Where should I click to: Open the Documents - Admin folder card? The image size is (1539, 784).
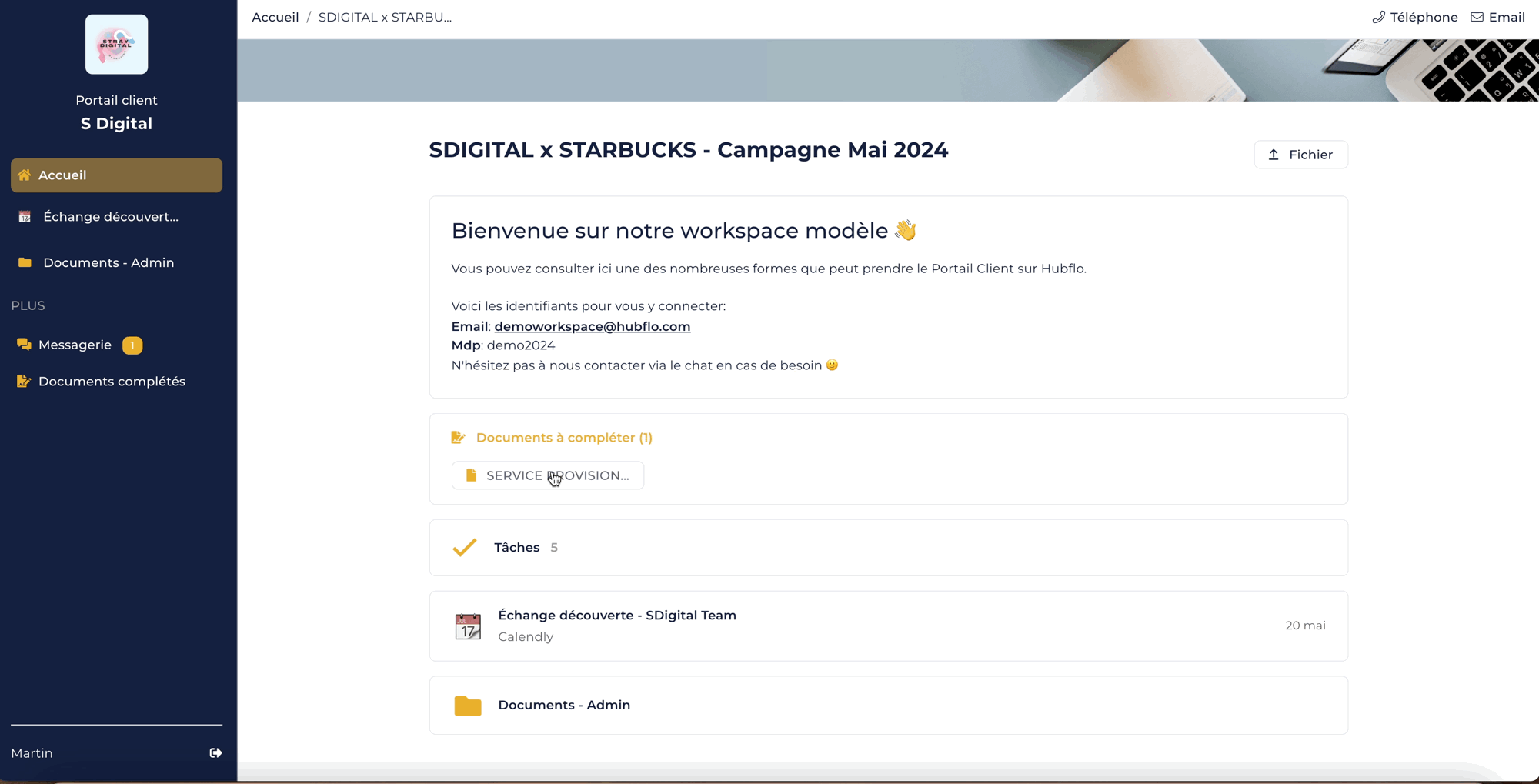coord(889,706)
